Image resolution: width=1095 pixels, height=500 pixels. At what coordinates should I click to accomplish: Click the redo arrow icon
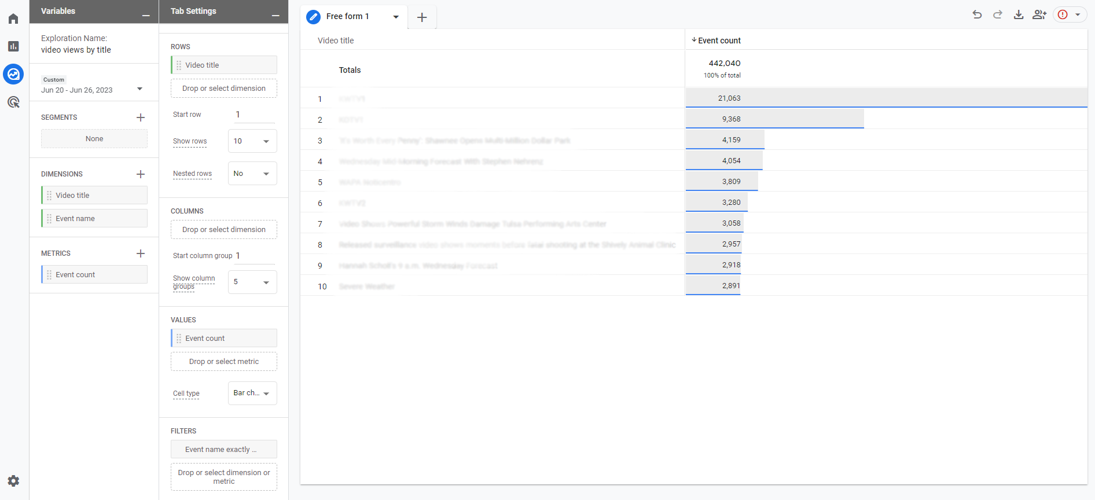997,15
